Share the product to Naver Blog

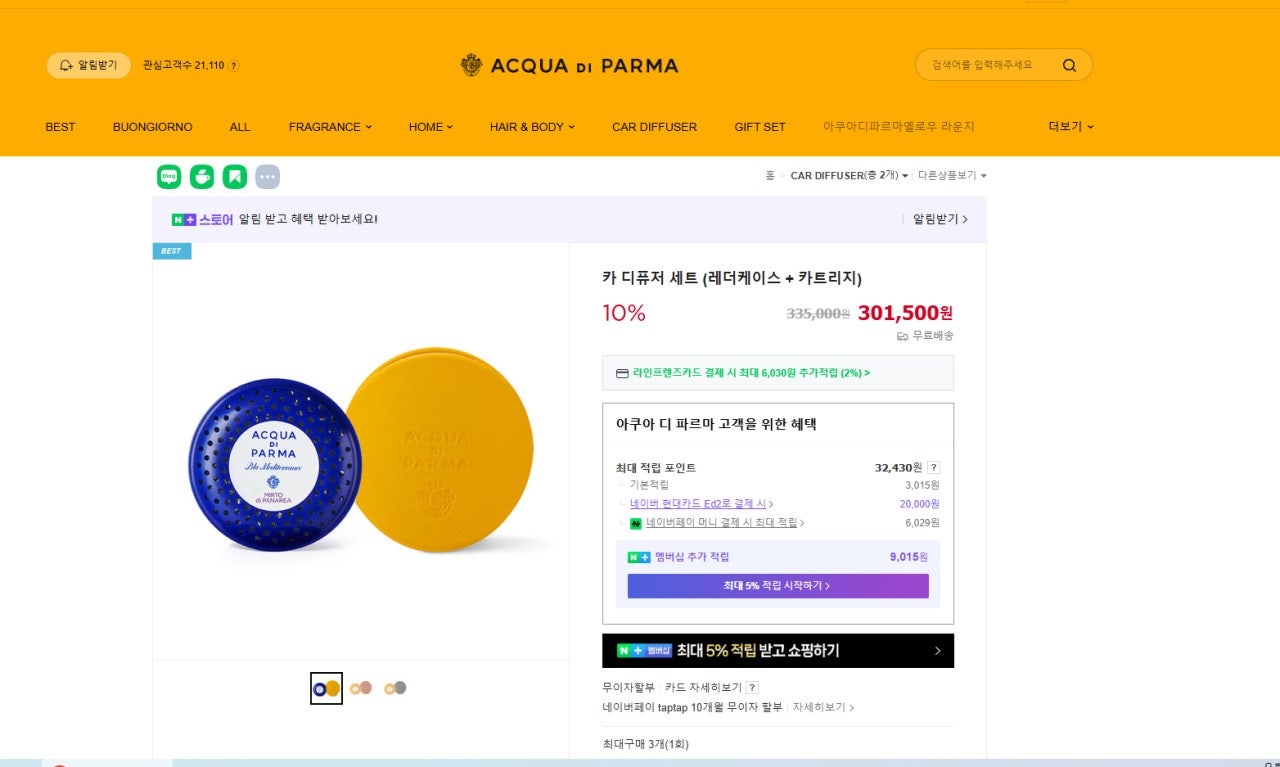pyautogui.click(x=168, y=176)
